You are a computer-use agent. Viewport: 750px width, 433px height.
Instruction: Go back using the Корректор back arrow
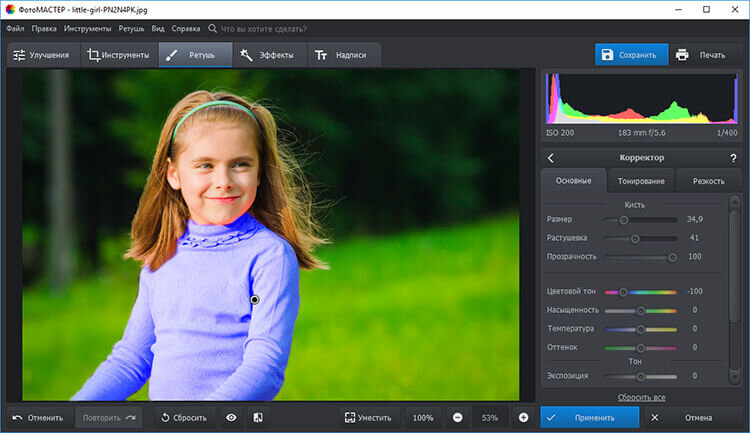tap(551, 158)
